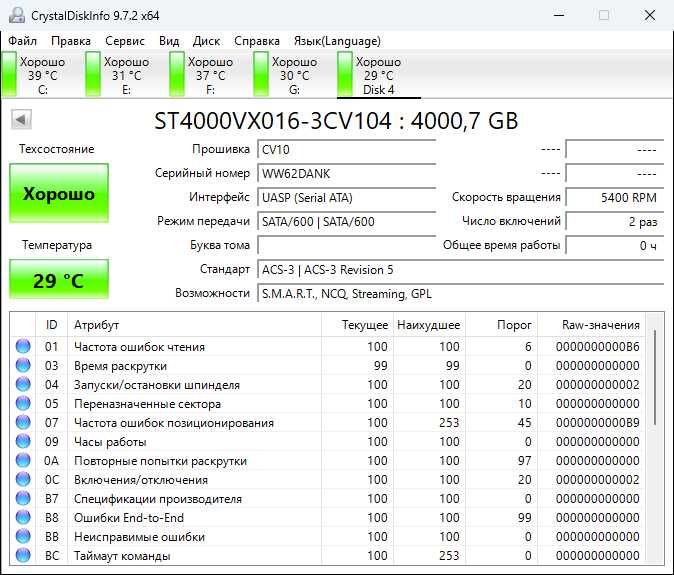Click the blue status orb for attribute 0C
Screen dimensions: 674x575
23,479
